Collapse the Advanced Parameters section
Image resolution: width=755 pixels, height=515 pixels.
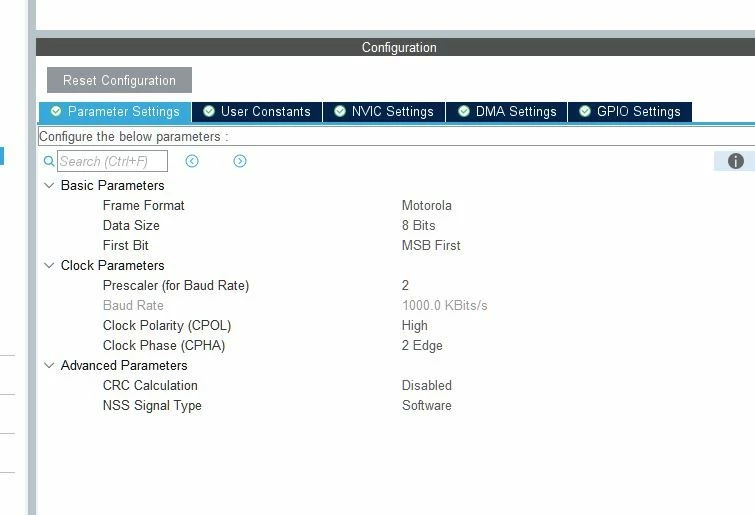pyautogui.click(x=49, y=365)
